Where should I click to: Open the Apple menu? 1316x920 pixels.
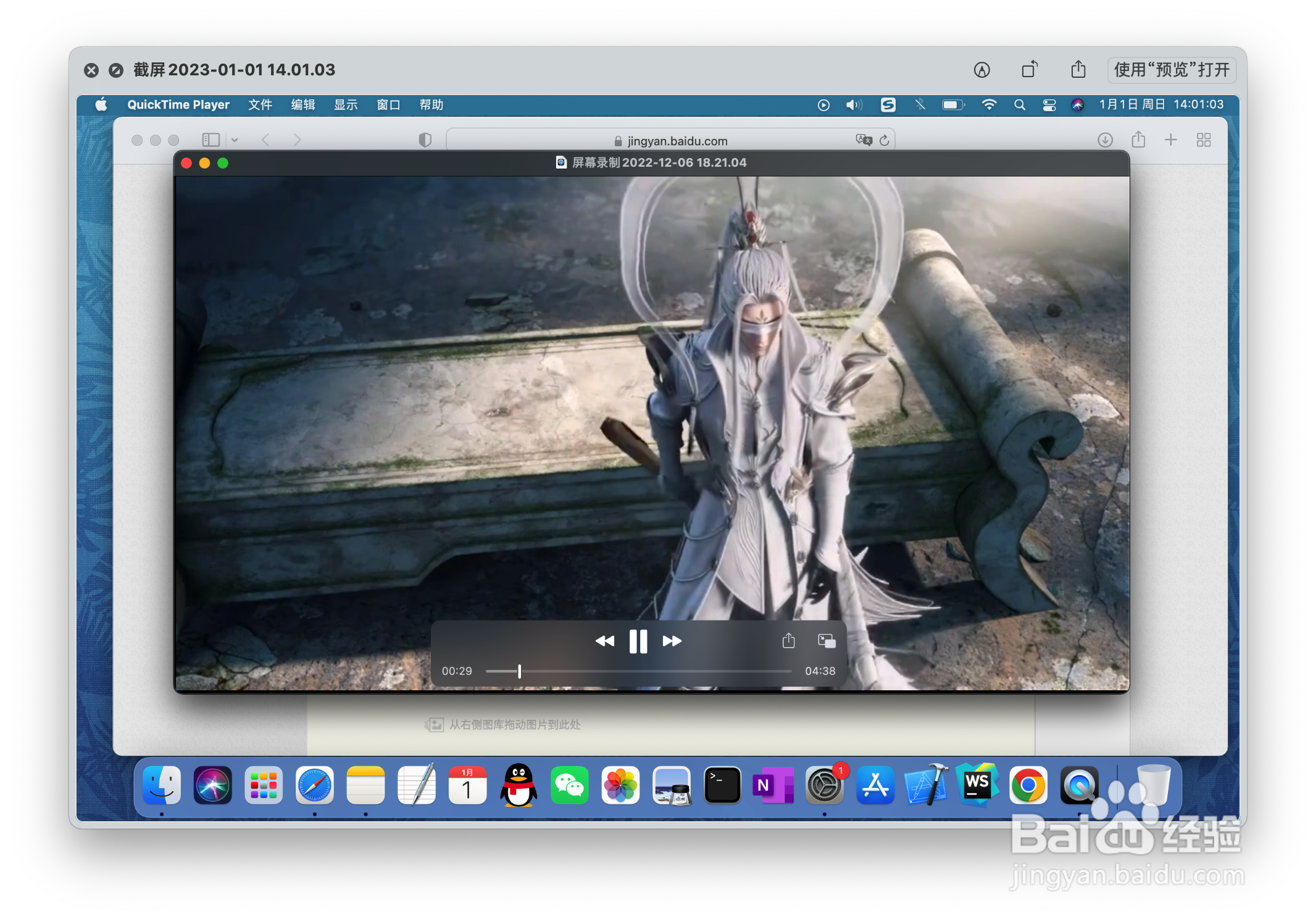pos(101,104)
